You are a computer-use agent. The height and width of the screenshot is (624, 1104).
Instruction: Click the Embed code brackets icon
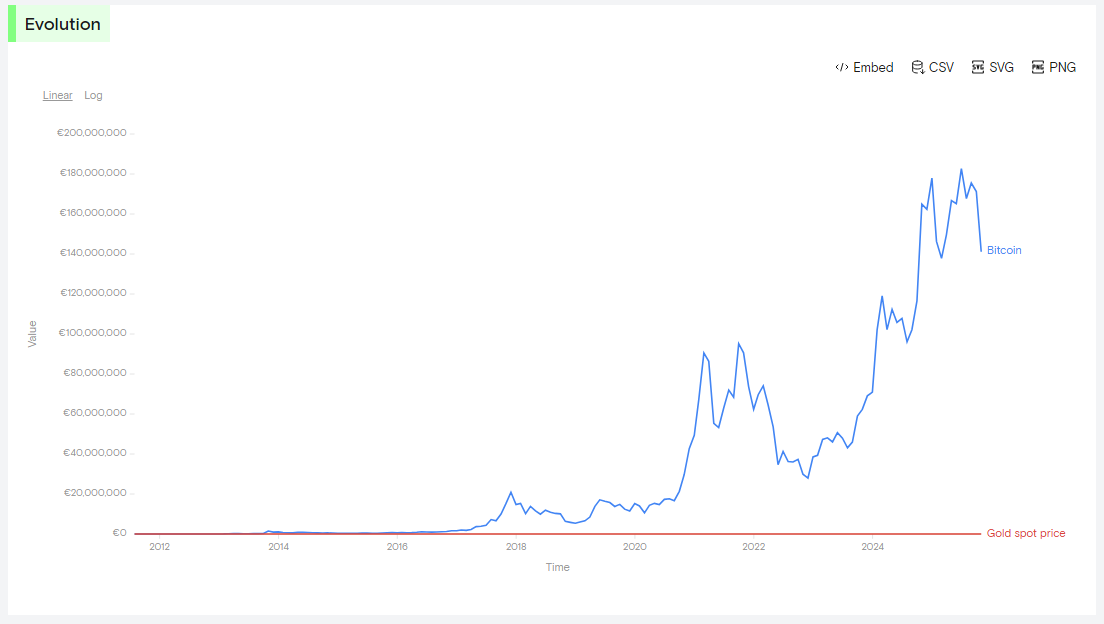tap(841, 68)
